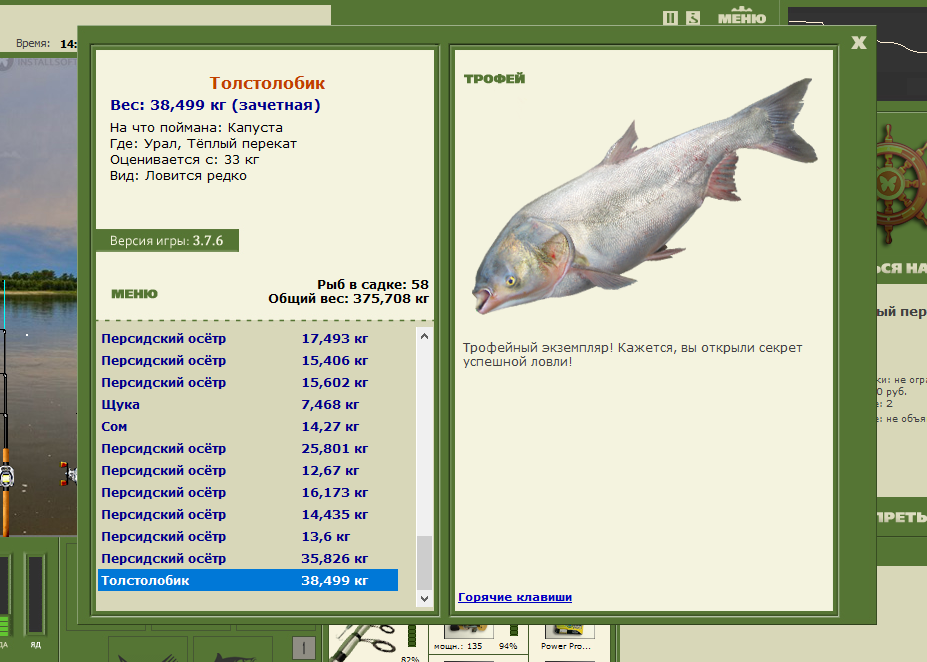The width and height of the screenshot is (927, 662).
Task: Open the Горячие клавиши link
Action: pos(515,597)
